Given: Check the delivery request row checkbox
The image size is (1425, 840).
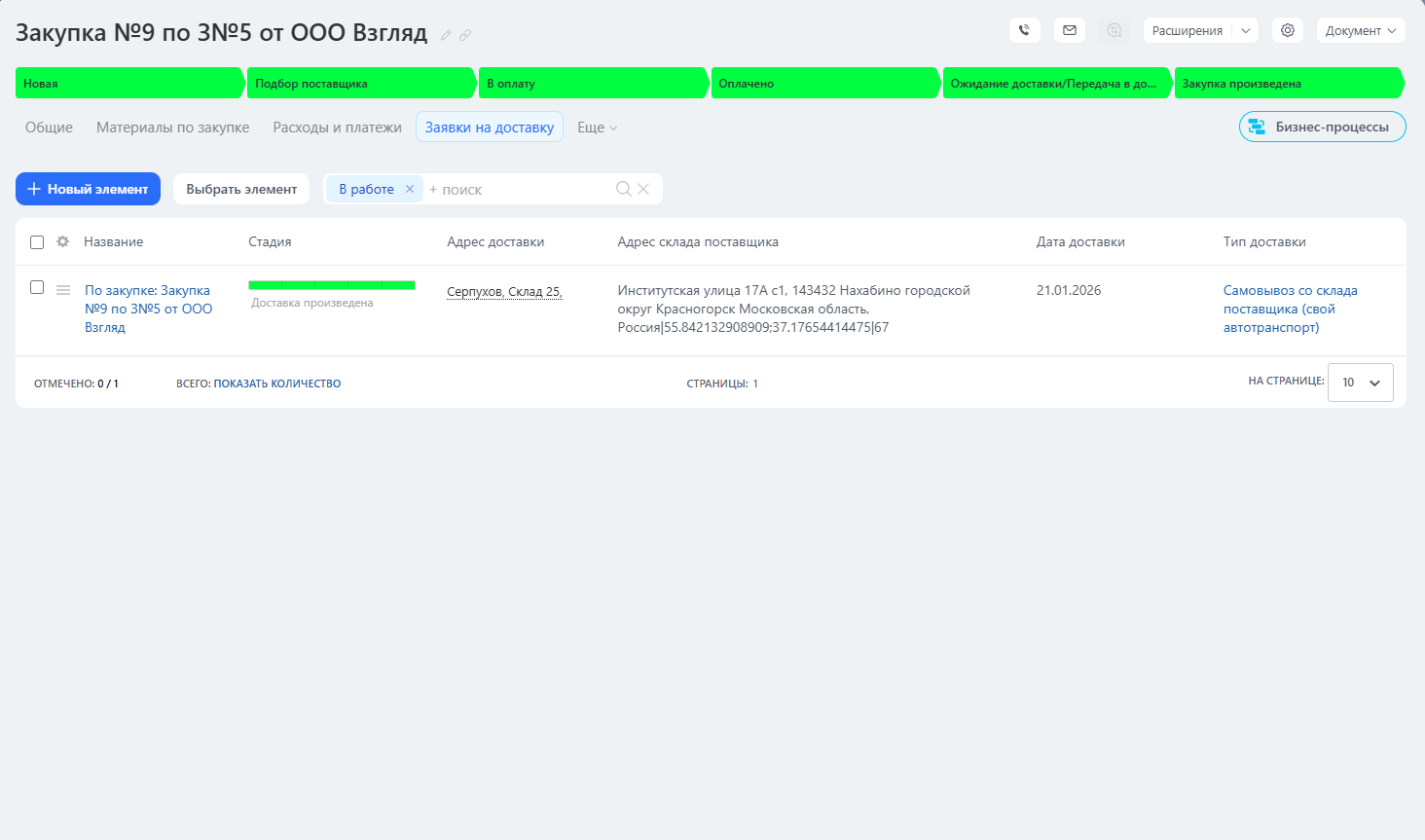Looking at the screenshot, I should click(x=37, y=287).
